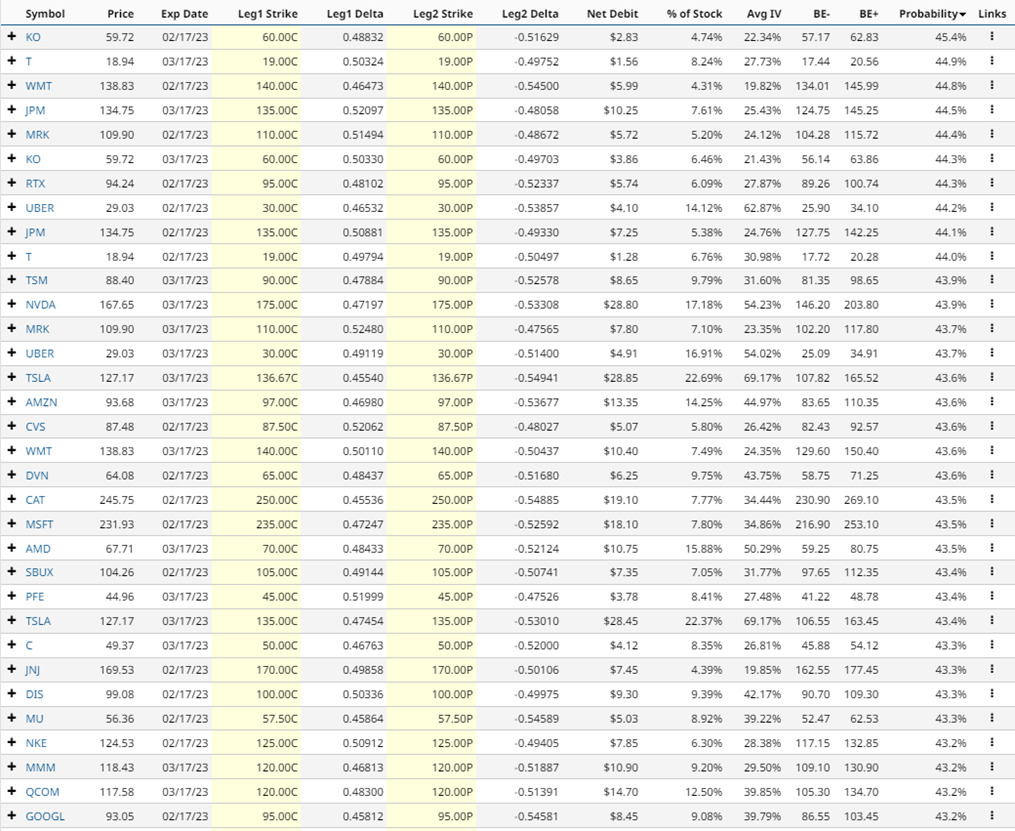The image size is (1015, 831).
Task: Sort table by Leg1 Strike header
Action: (x=268, y=14)
